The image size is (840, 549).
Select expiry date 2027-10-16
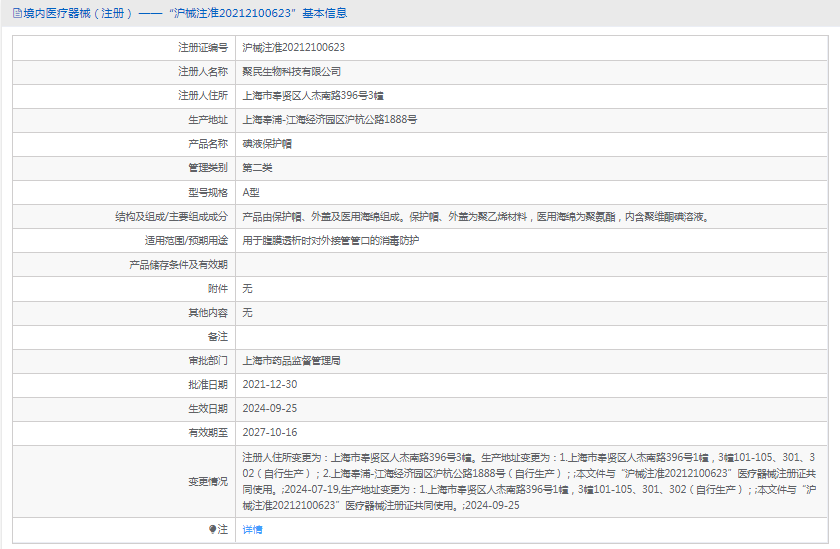pos(269,433)
